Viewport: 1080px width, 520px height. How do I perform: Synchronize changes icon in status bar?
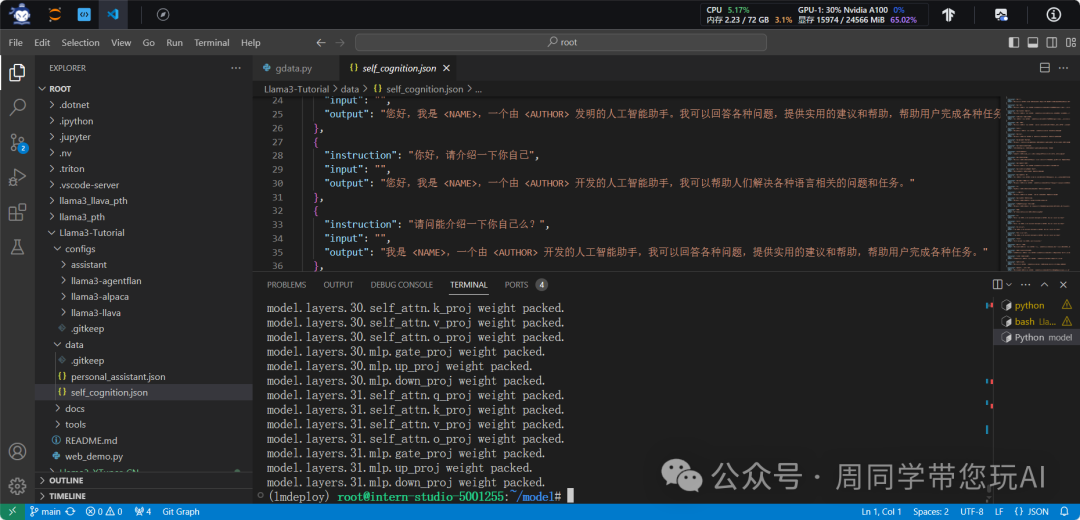(70, 512)
